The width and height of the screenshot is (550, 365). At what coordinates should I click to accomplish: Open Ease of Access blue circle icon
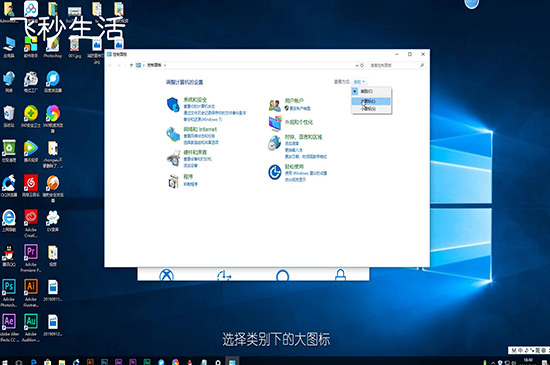[275, 172]
